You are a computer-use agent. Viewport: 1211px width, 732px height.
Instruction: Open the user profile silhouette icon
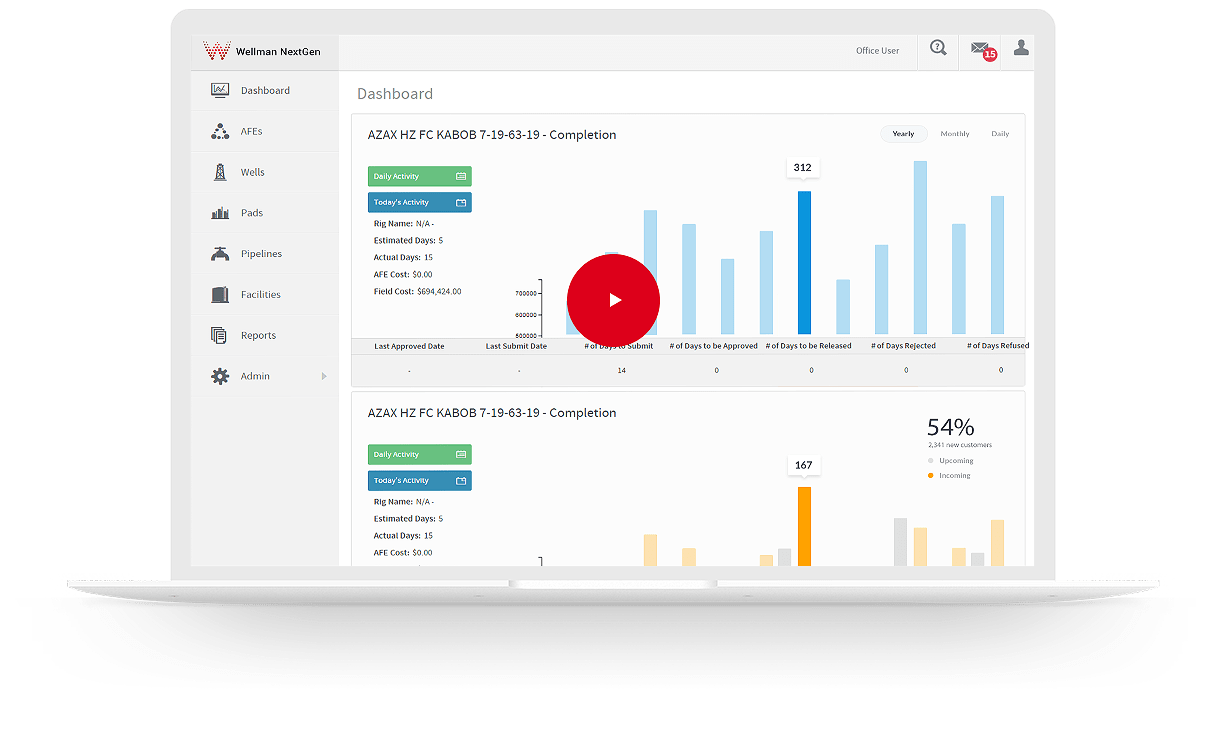coord(1020,47)
